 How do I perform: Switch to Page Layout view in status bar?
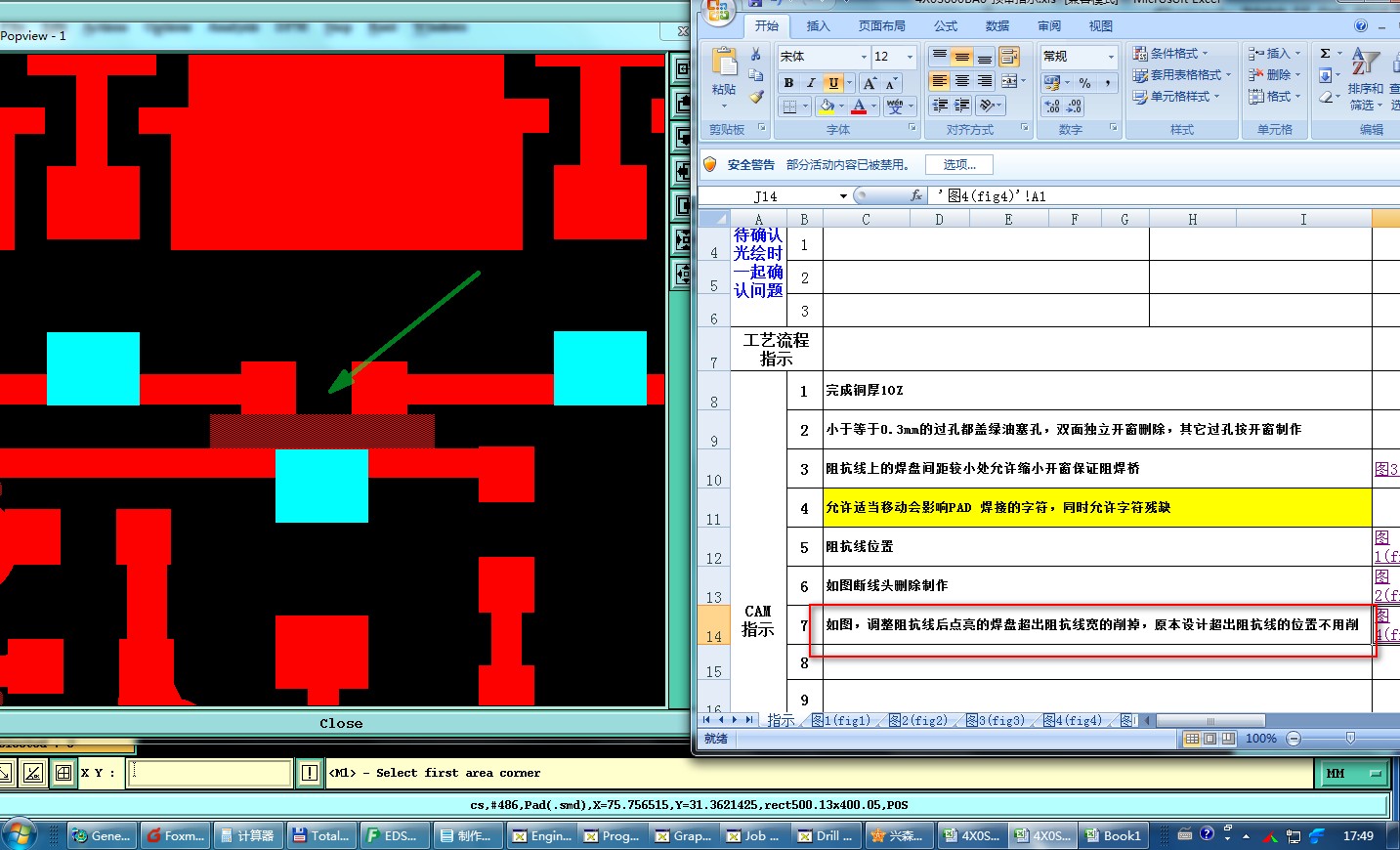pos(1209,739)
